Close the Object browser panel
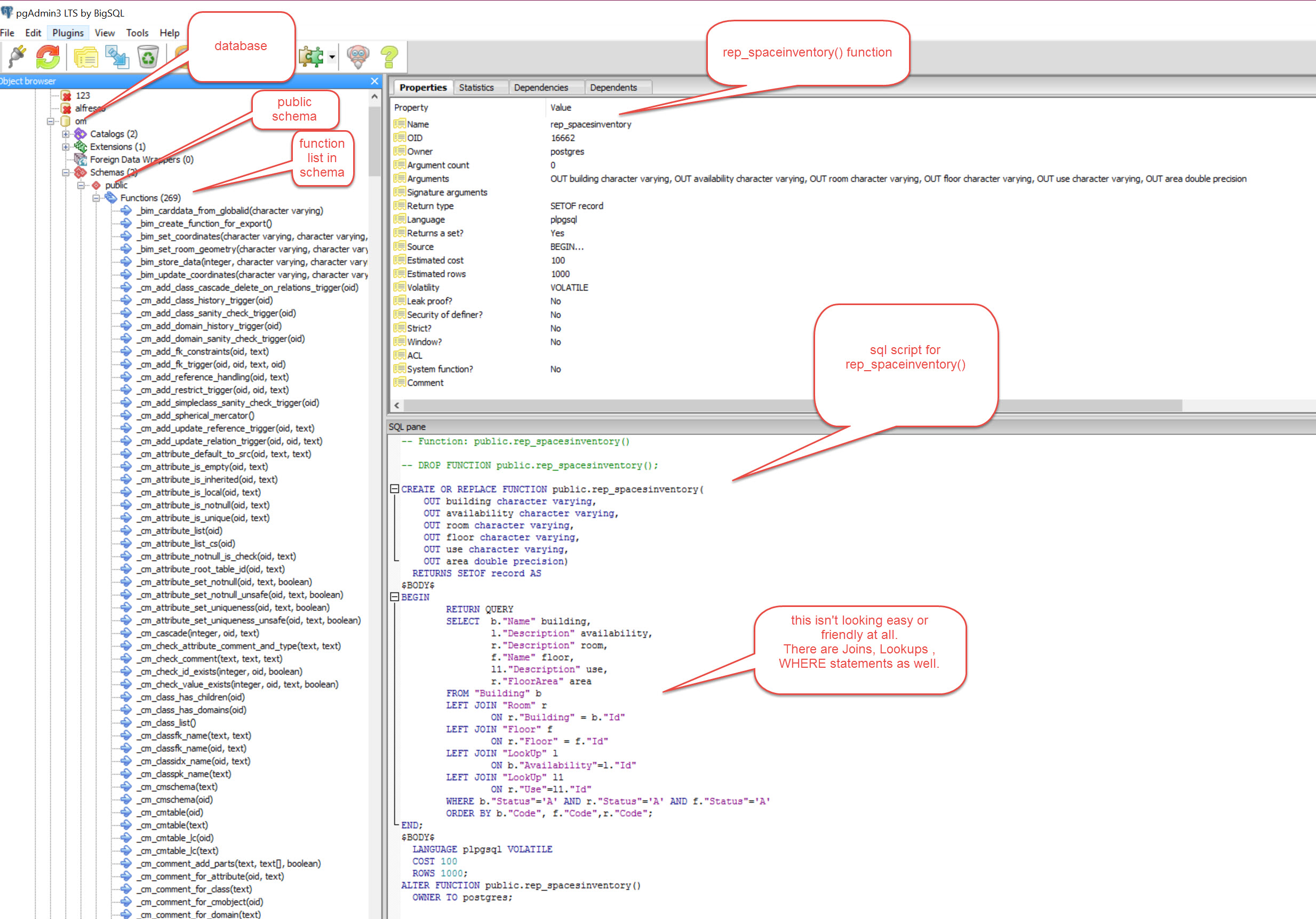The height and width of the screenshot is (919, 1316). [374, 82]
